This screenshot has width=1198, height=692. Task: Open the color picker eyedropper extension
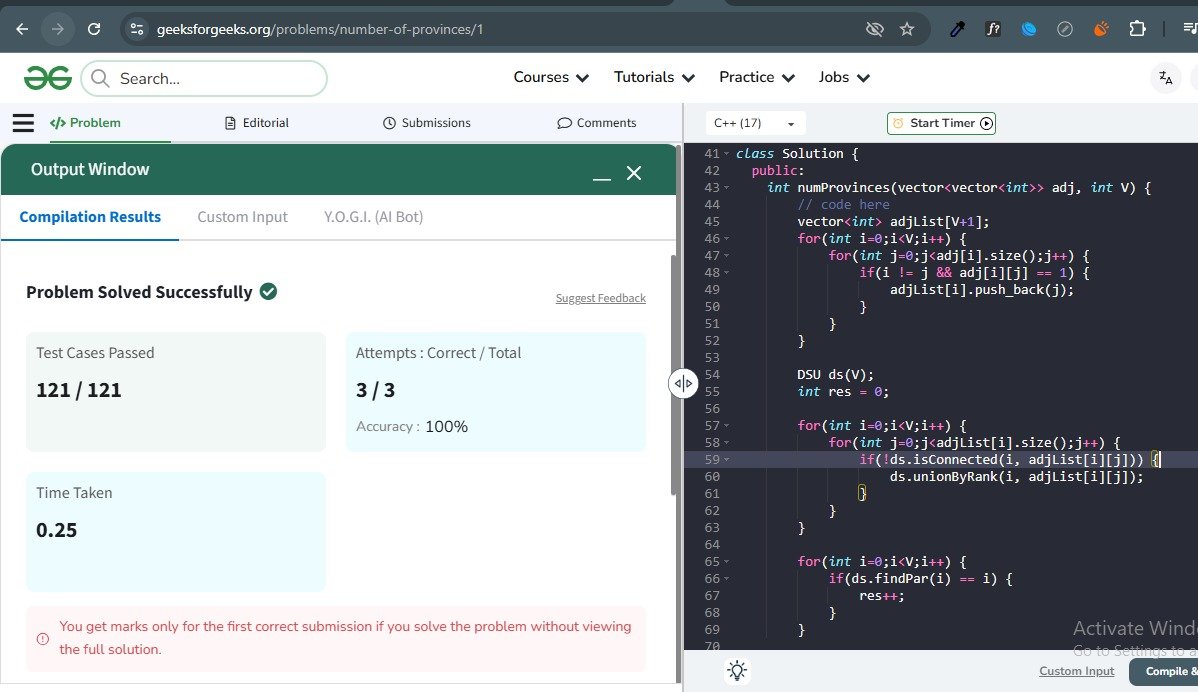coord(957,29)
